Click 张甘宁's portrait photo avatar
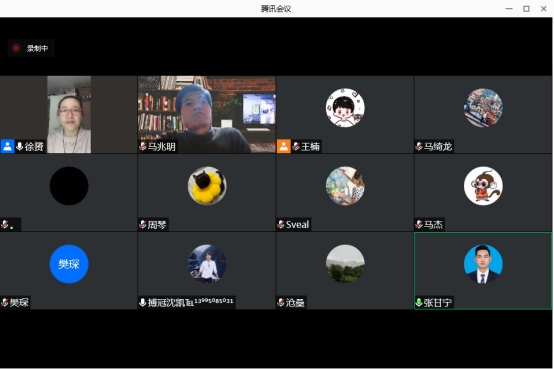 pos(483,264)
